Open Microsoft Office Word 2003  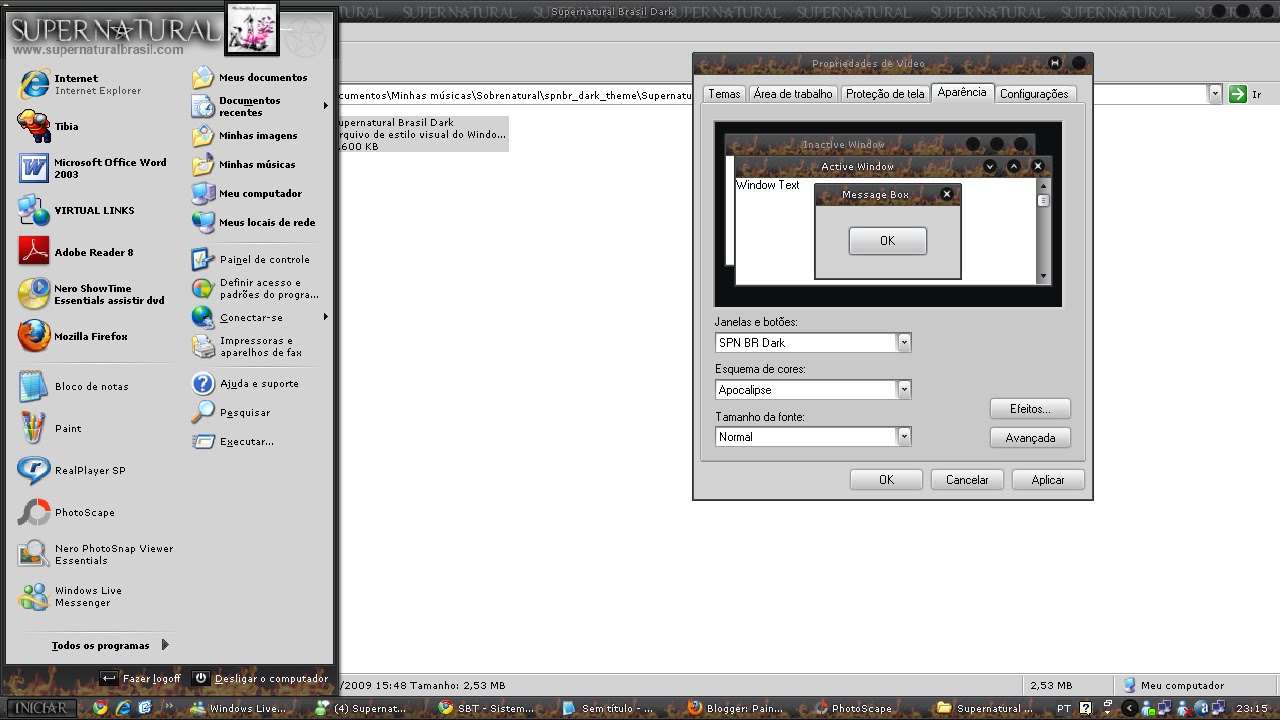[x=92, y=168]
